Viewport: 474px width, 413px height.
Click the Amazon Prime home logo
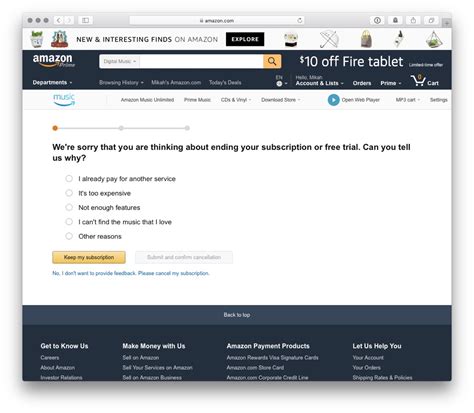(x=53, y=61)
